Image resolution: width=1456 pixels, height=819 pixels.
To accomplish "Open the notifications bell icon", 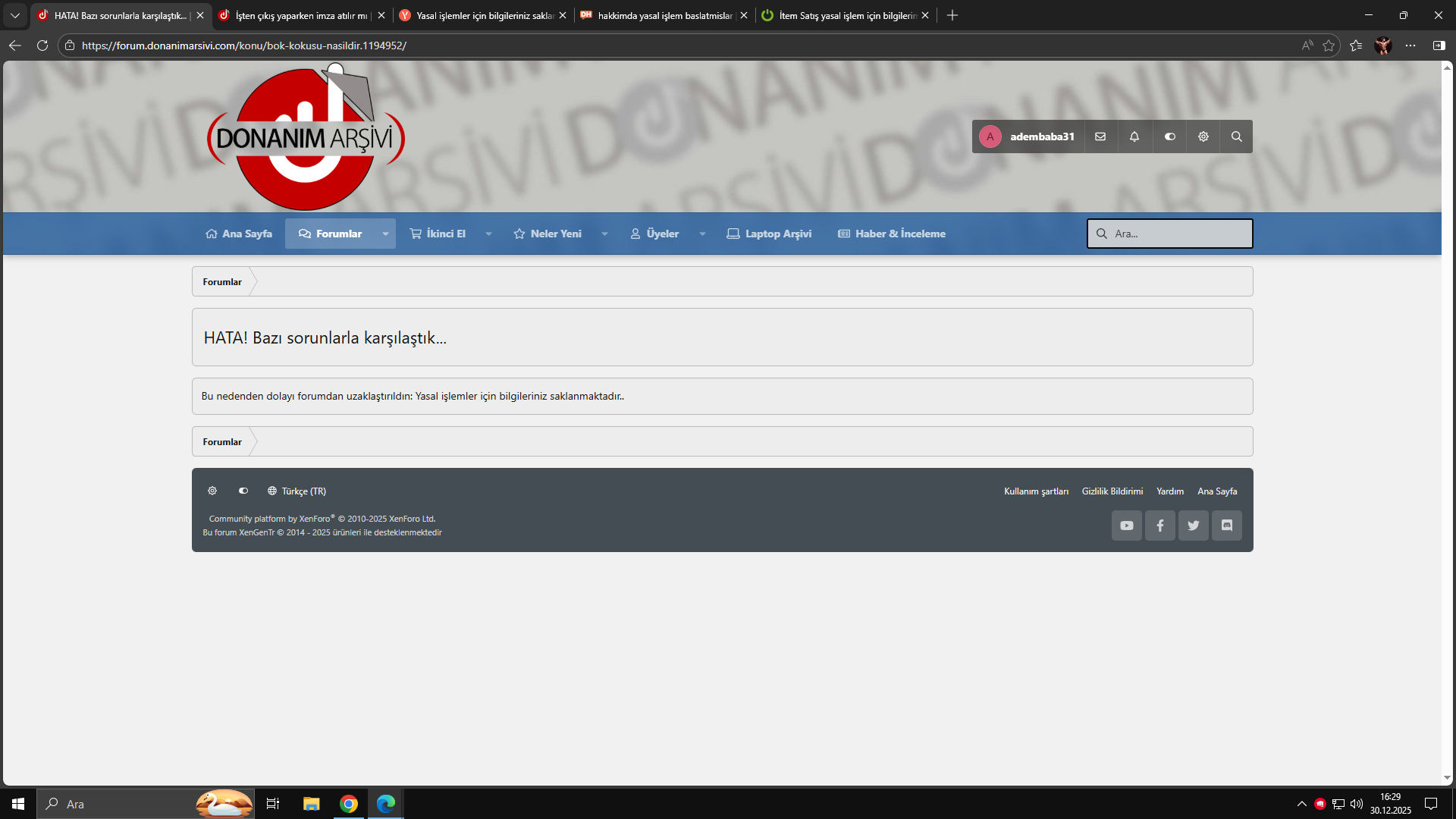I will 1134,136.
